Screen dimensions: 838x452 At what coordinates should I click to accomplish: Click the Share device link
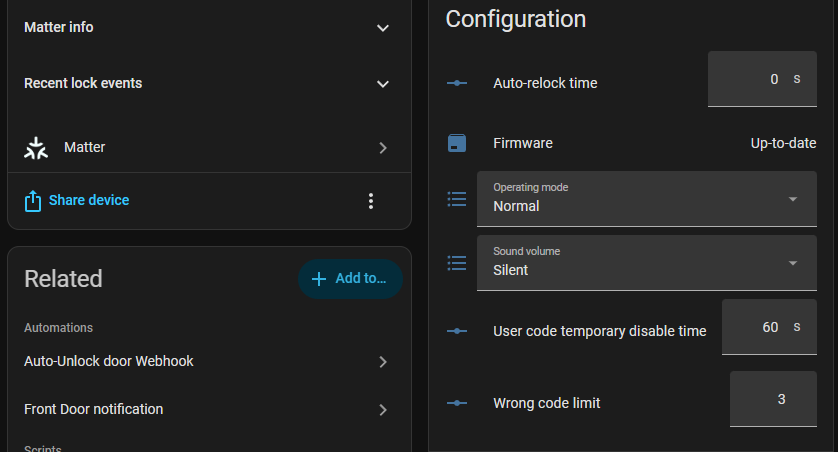click(89, 200)
